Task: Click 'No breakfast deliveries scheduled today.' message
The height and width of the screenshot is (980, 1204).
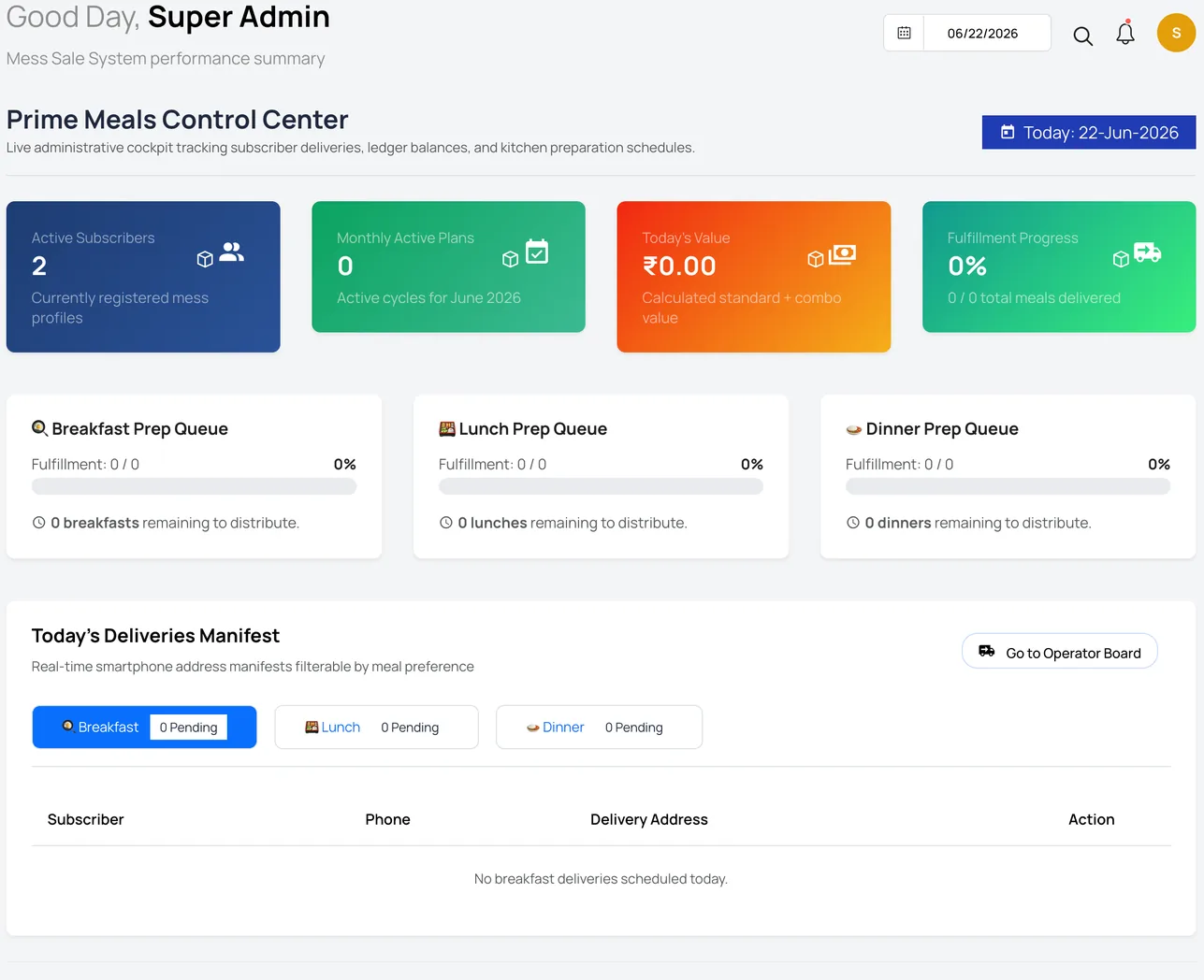Action: 601,879
